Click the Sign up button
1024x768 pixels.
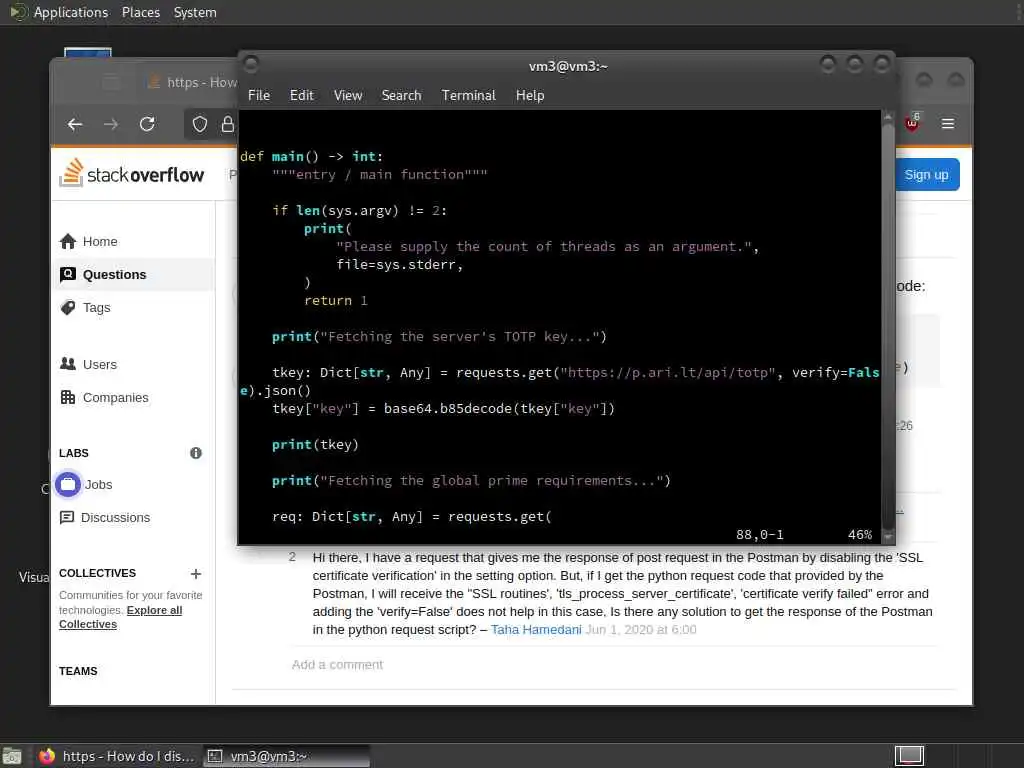(x=927, y=174)
